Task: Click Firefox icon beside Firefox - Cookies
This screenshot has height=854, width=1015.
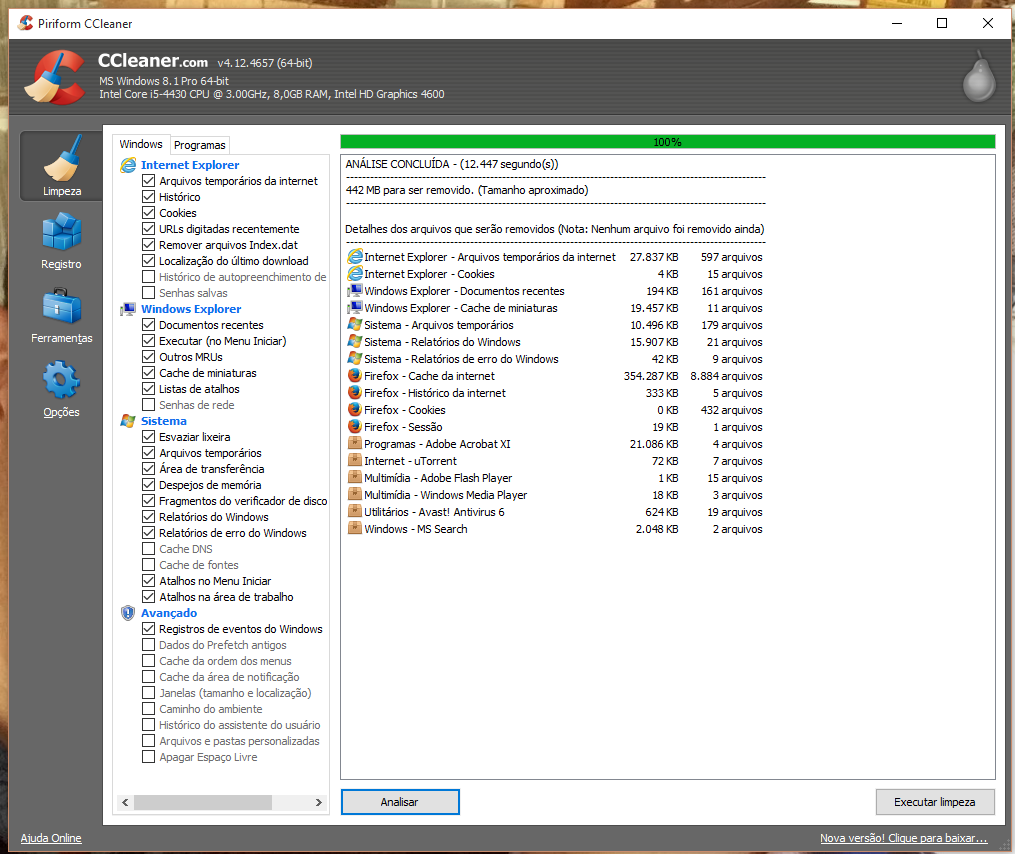Action: coord(355,409)
